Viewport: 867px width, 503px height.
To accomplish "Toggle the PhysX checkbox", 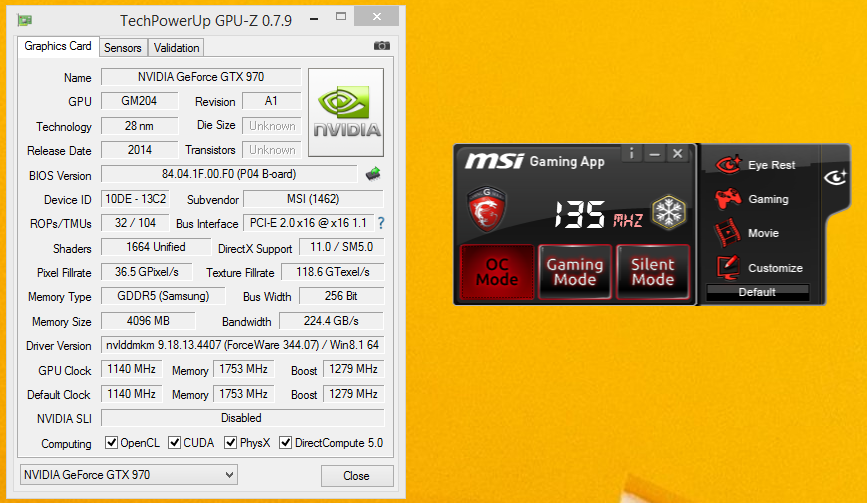I will (x=231, y=443).
